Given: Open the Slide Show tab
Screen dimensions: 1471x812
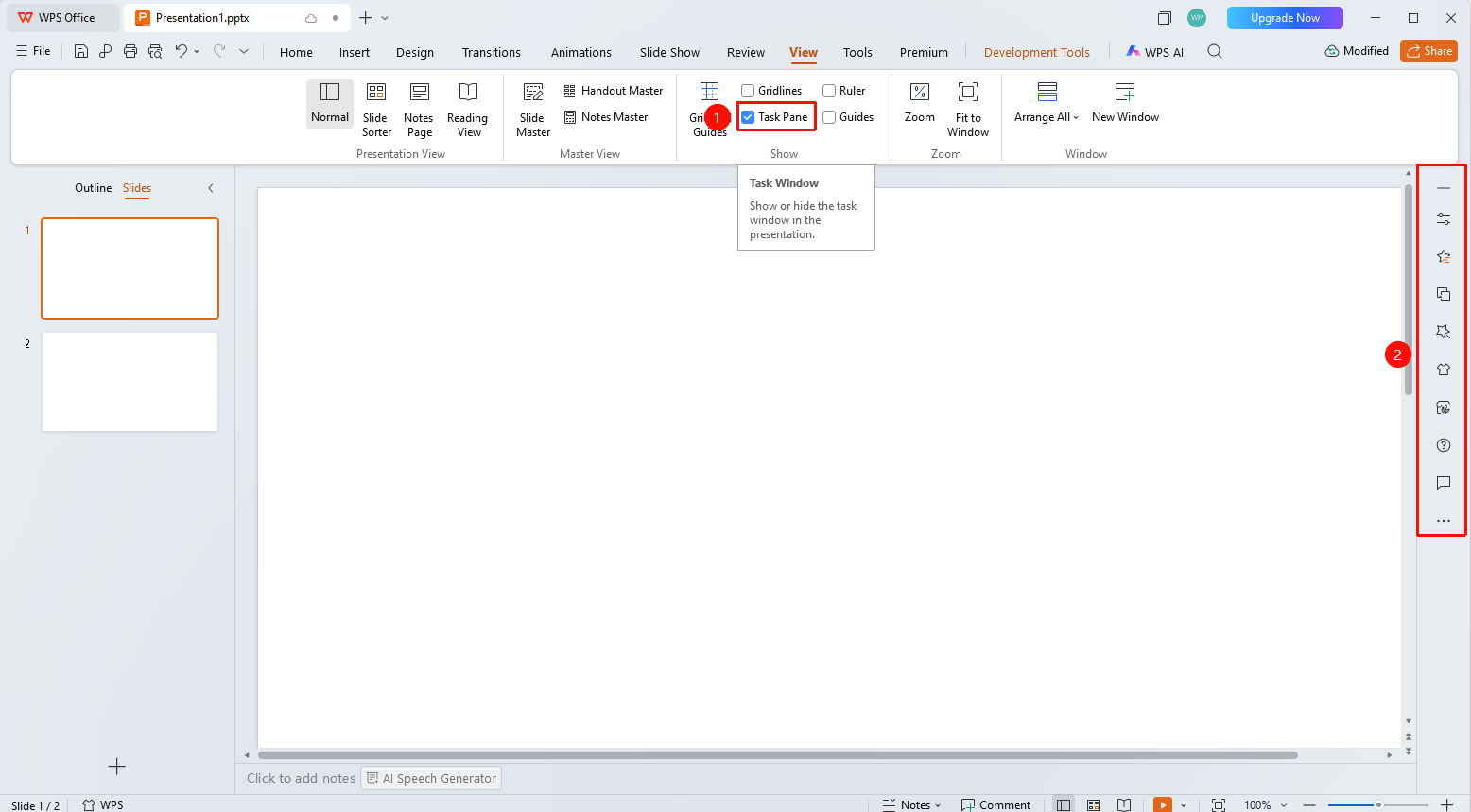Looking at the screenshot, I should pos(669,52).
